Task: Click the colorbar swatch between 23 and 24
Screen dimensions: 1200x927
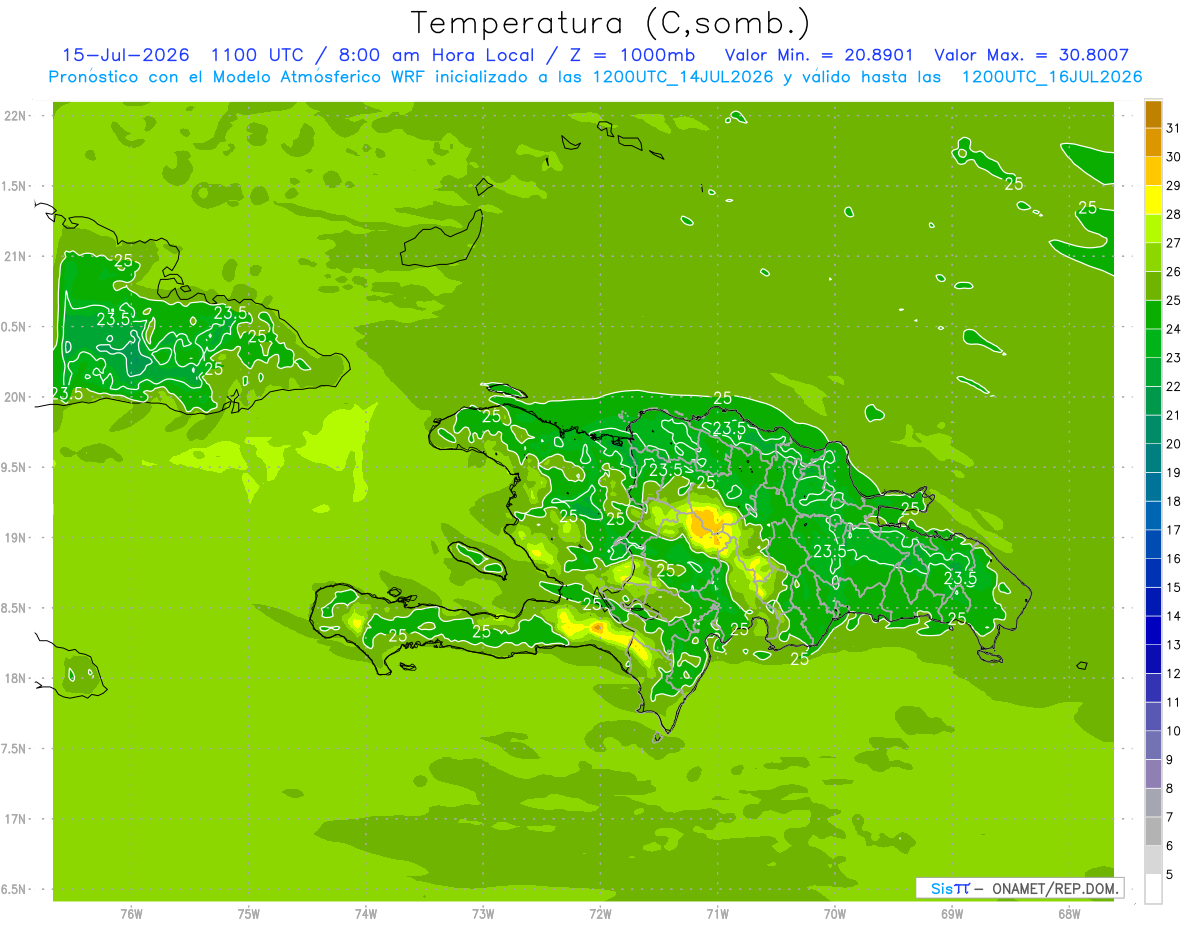Action: (1153, 343)
